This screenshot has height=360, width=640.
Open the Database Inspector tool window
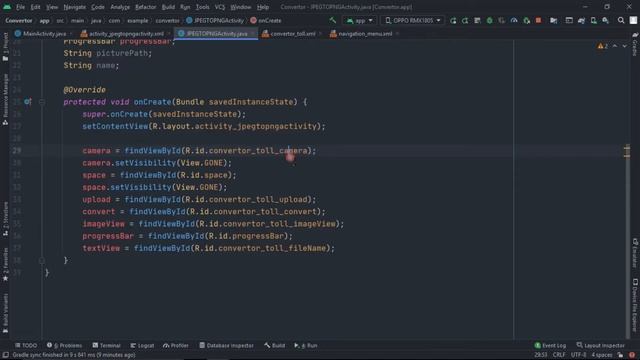(x=226, y=345)
